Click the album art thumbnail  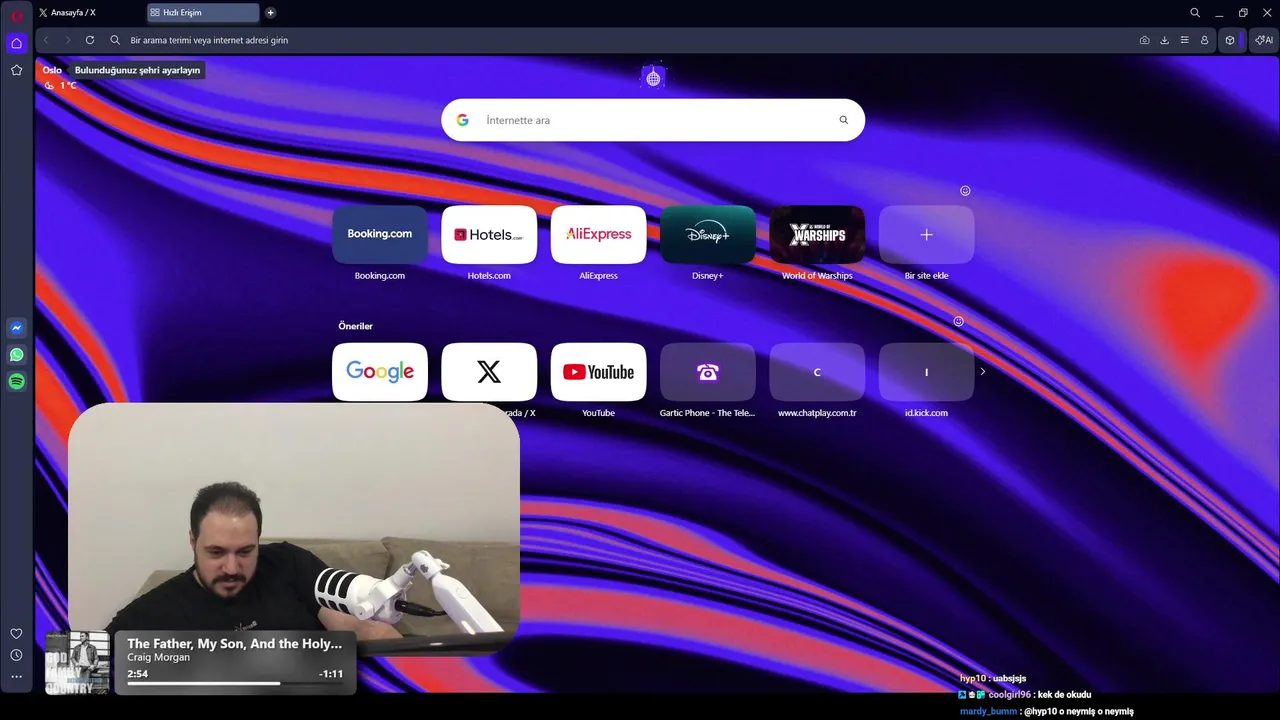[77, 662]
